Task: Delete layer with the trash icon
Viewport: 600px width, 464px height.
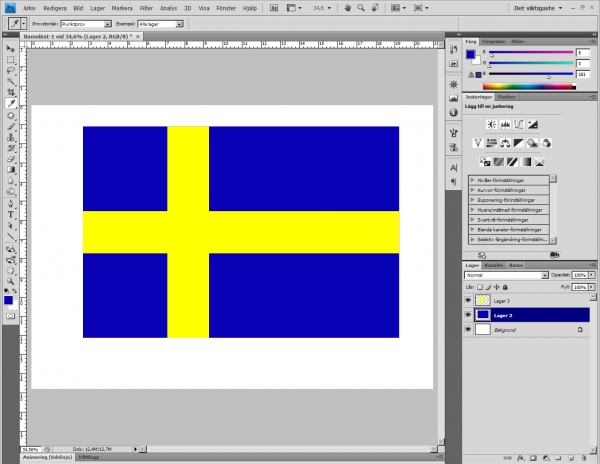Action: pyautogui.click(x=584, y=458)
